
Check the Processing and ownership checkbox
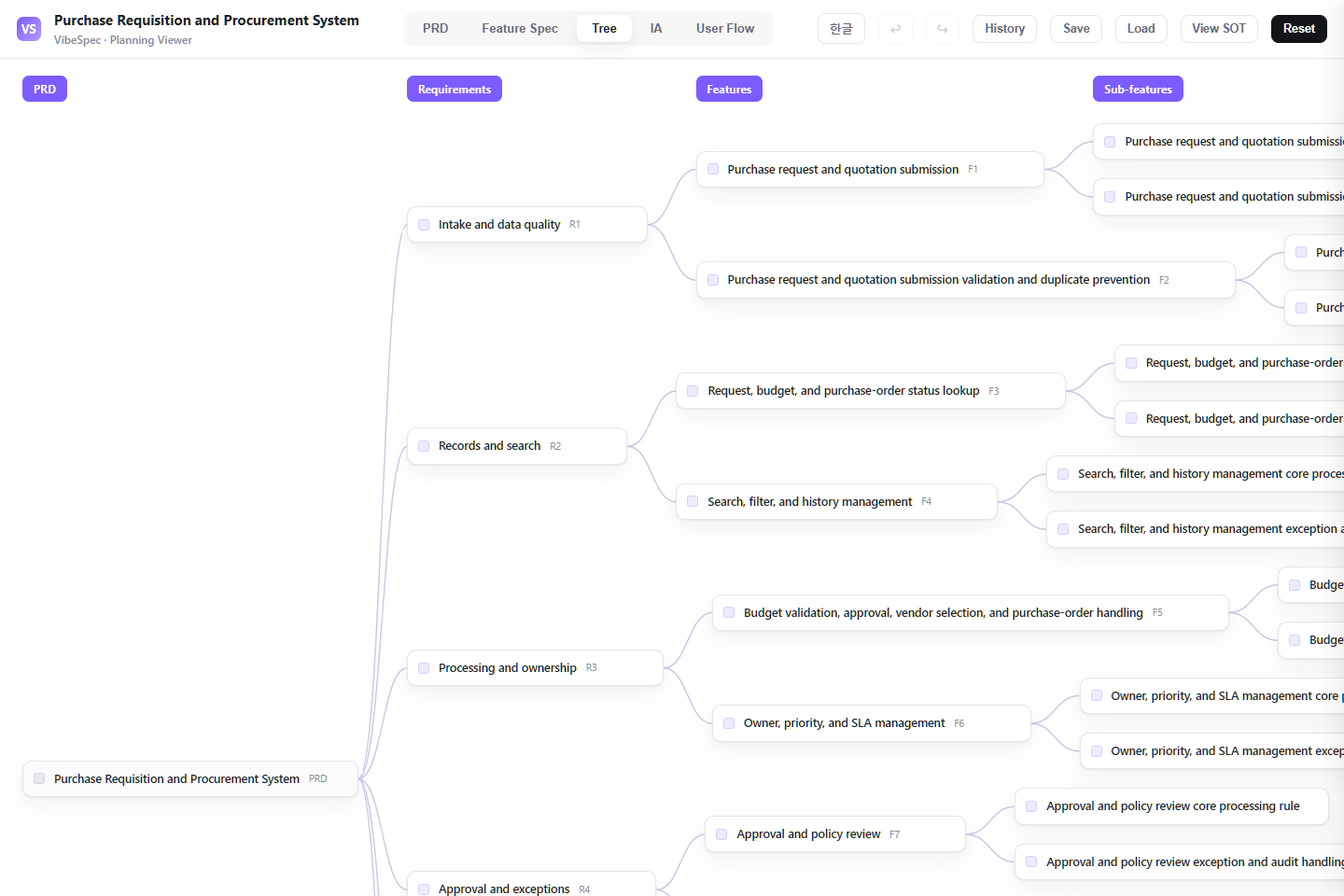click(424, 668)
